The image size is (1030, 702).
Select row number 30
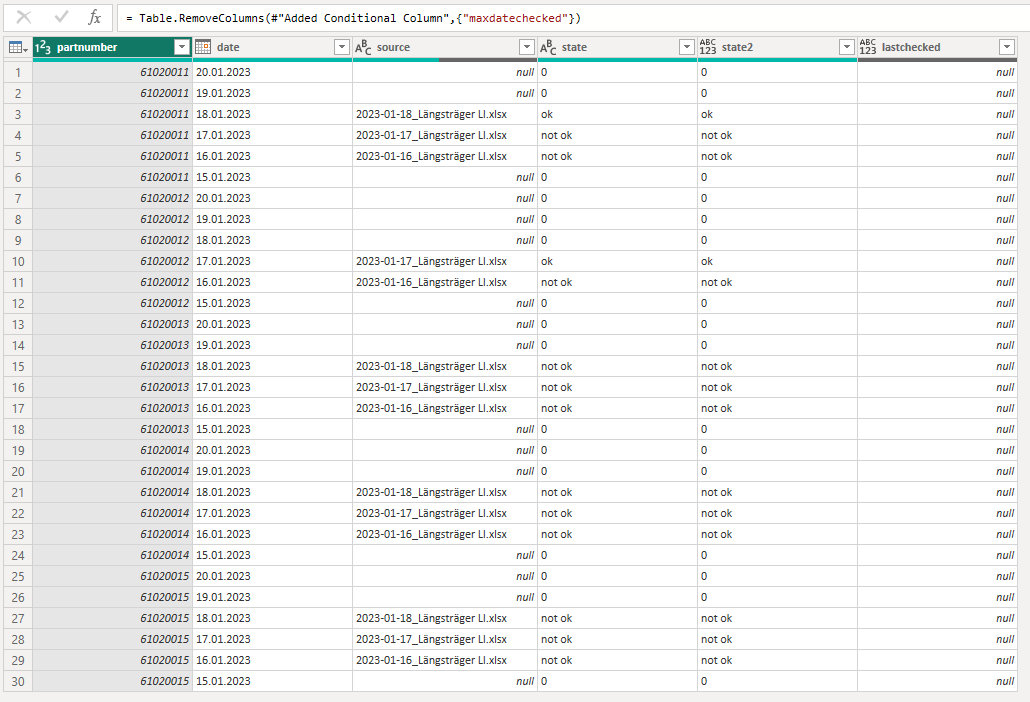coord(18,682)
